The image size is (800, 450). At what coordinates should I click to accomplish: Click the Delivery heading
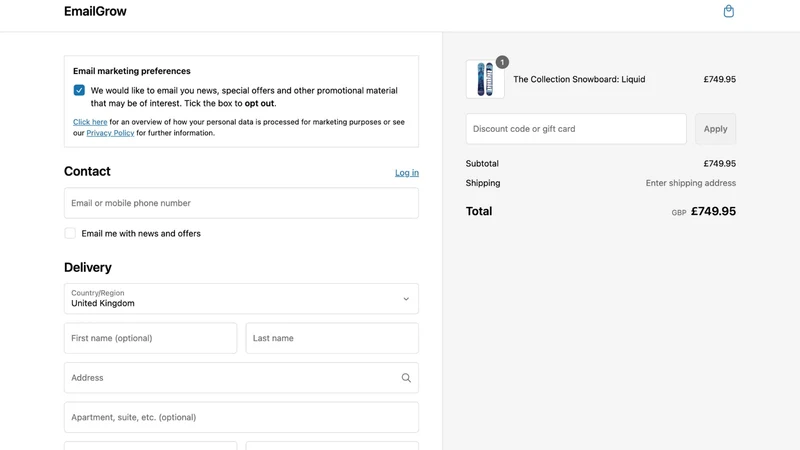(x=88, y=267)
